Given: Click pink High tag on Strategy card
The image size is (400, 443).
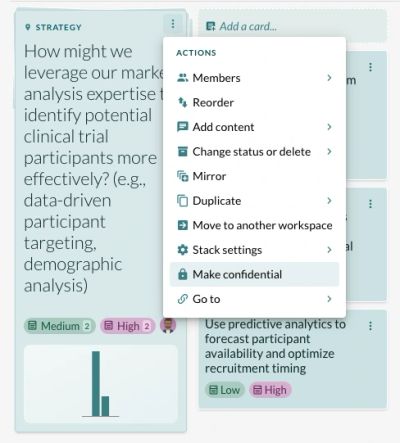Looking at the screenshot, I should click(128, 326).
